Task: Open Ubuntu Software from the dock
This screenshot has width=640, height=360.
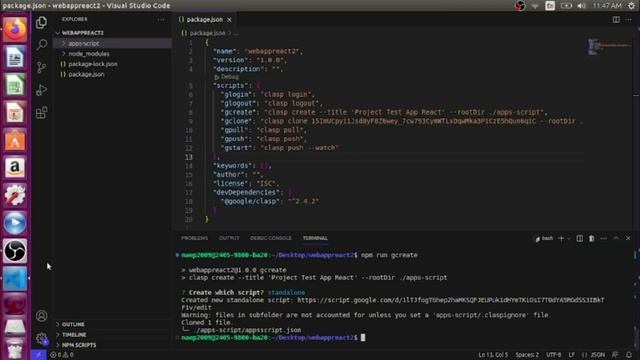Action: tap(15, 140)
